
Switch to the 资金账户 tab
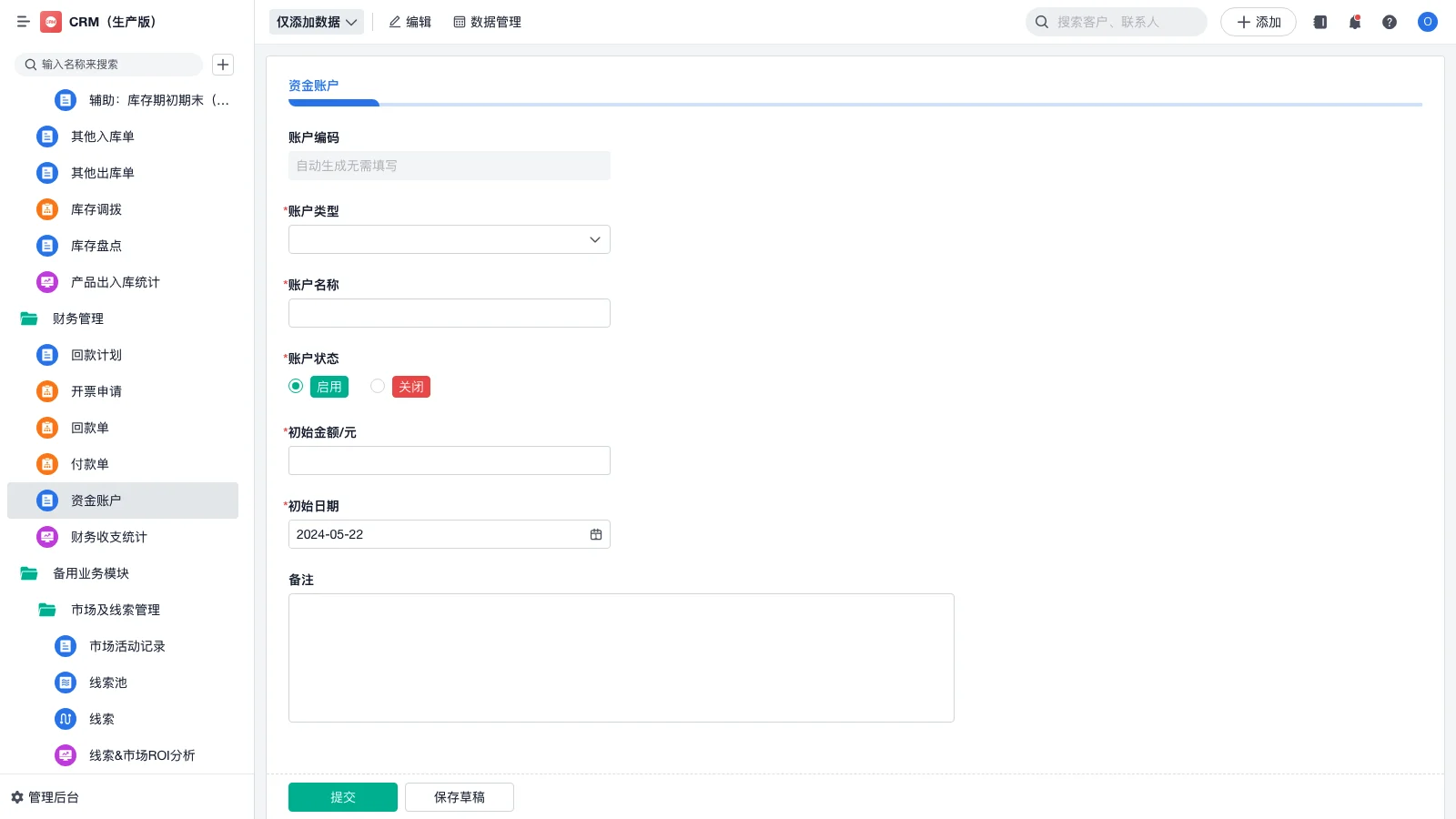pos(313,86)
